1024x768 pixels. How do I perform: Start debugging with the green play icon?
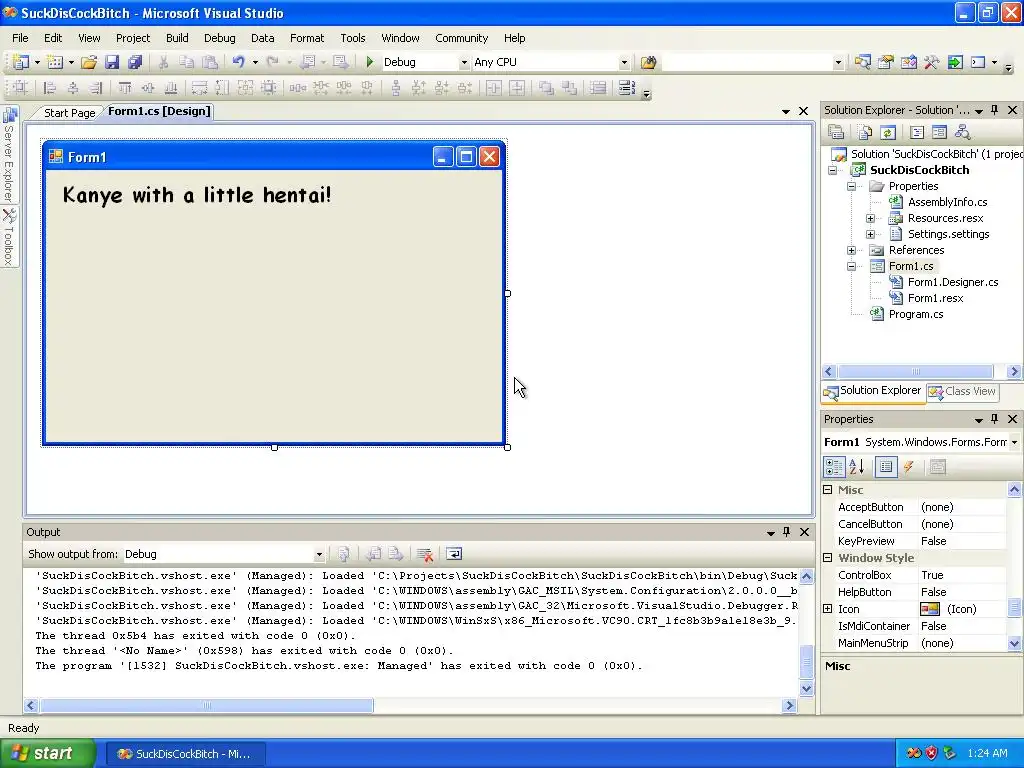(x=370, y=62)
